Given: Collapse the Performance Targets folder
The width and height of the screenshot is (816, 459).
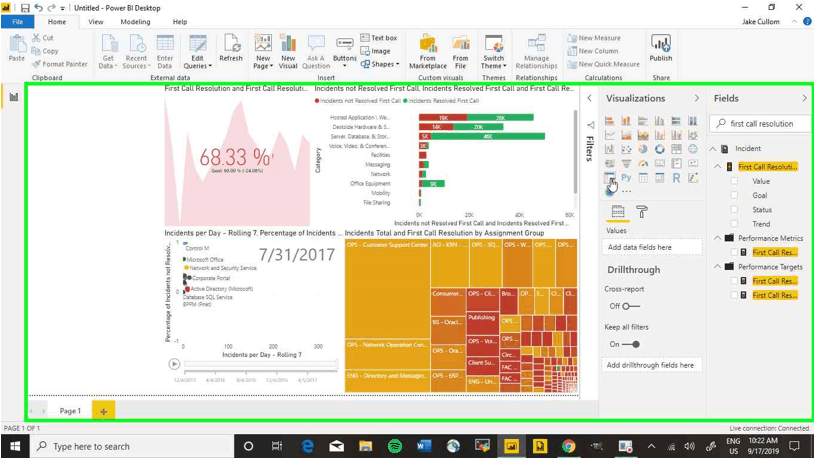Looking at the screenshot, I should coord(717,266).
